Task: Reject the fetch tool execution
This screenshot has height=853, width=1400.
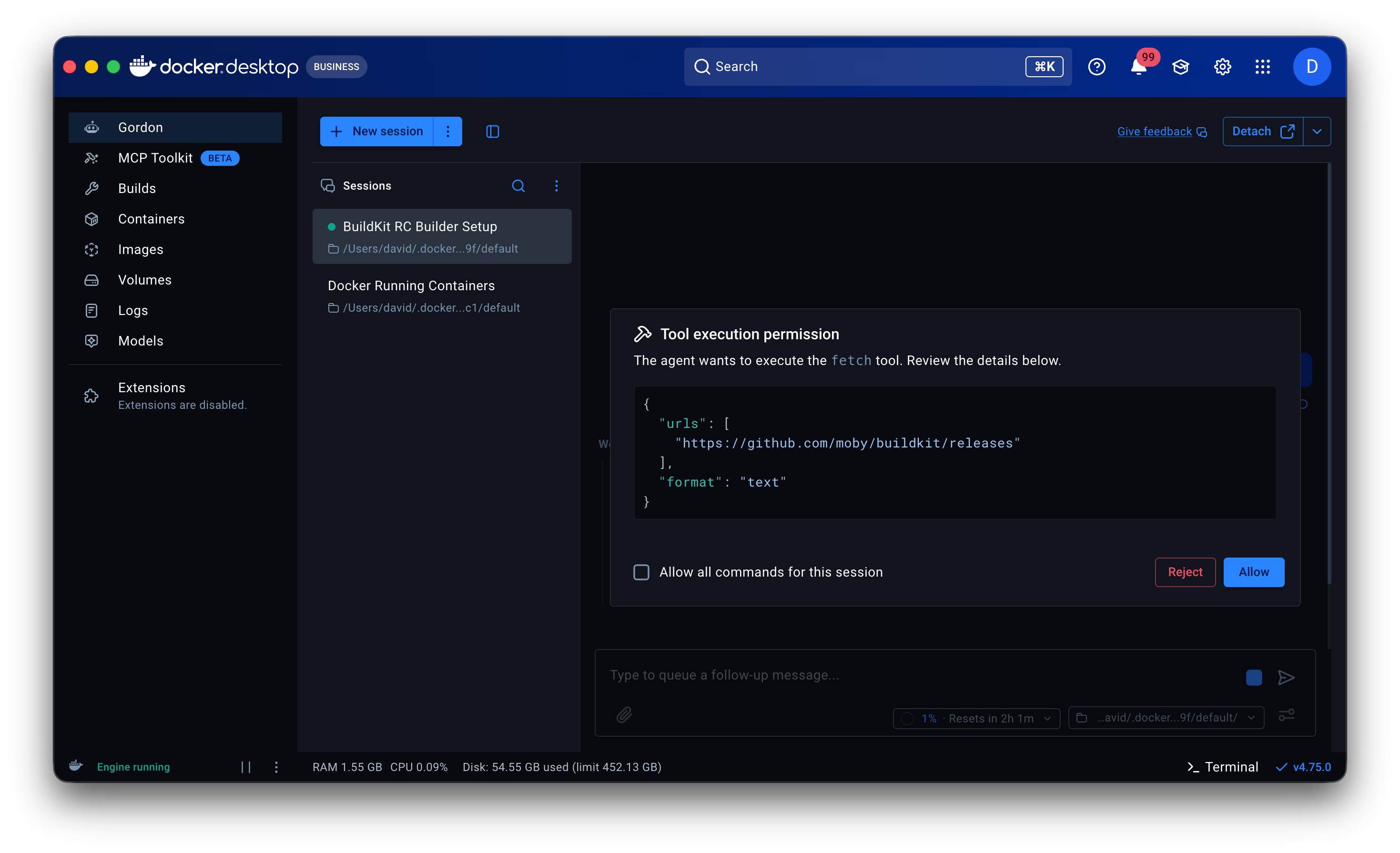Action: pos(1185,572)
